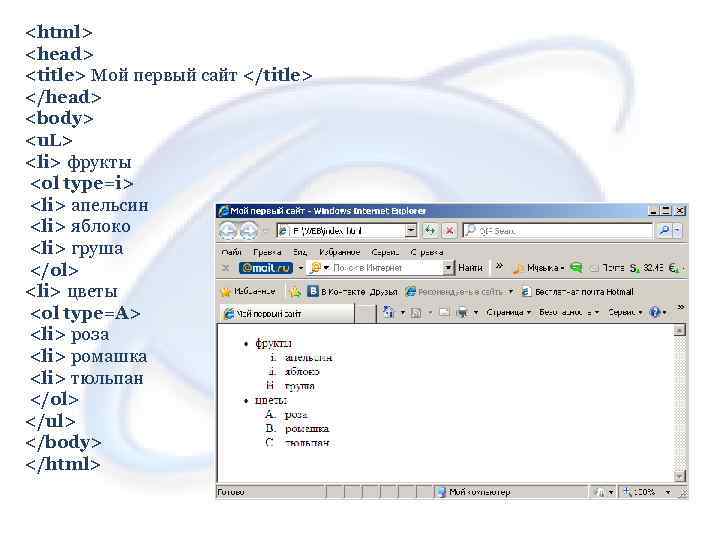720x540 pixels.
Task: Open the Безопасность dropdown menu
Action: 569,313
